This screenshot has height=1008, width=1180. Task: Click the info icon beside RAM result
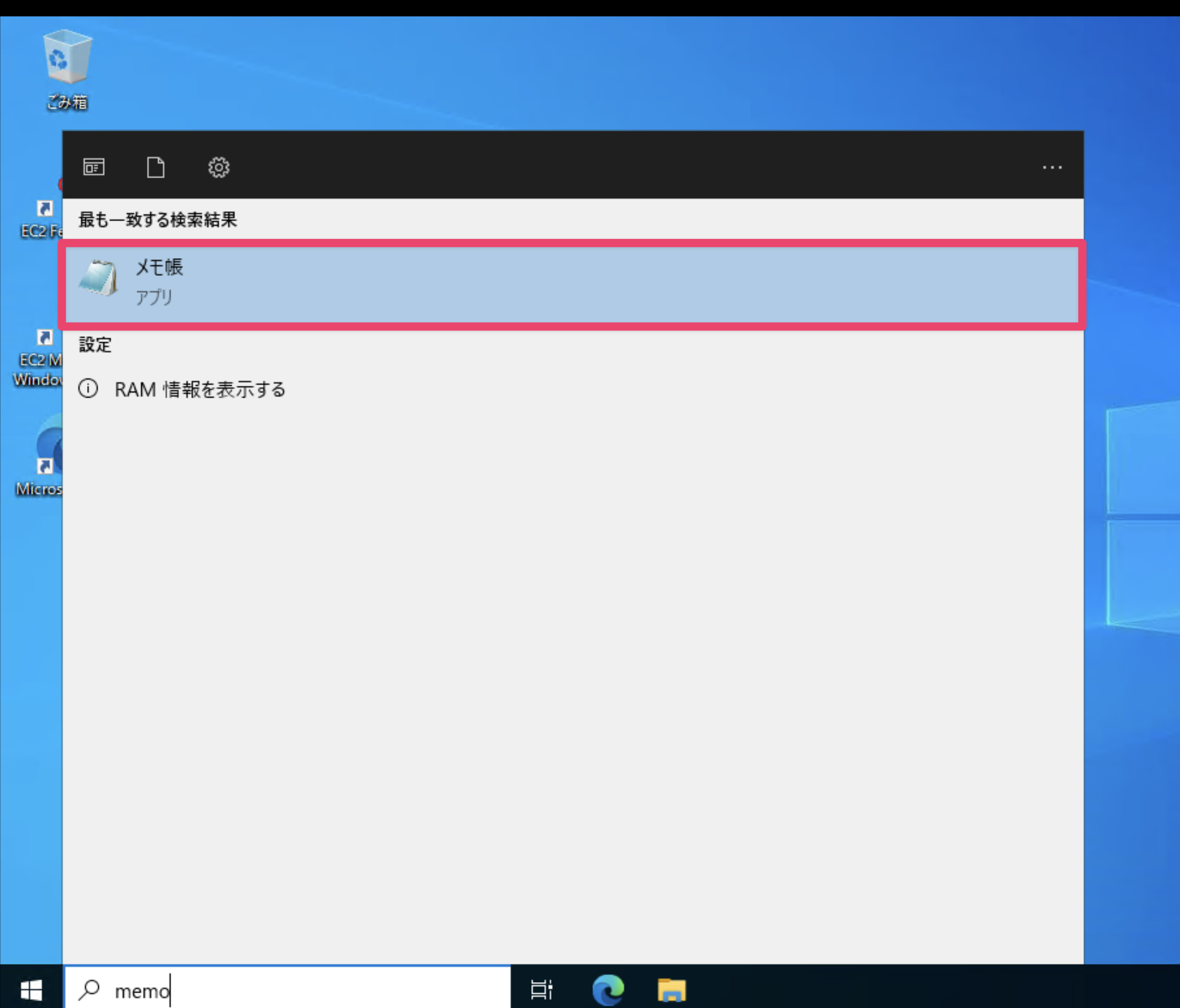[88, 388]
